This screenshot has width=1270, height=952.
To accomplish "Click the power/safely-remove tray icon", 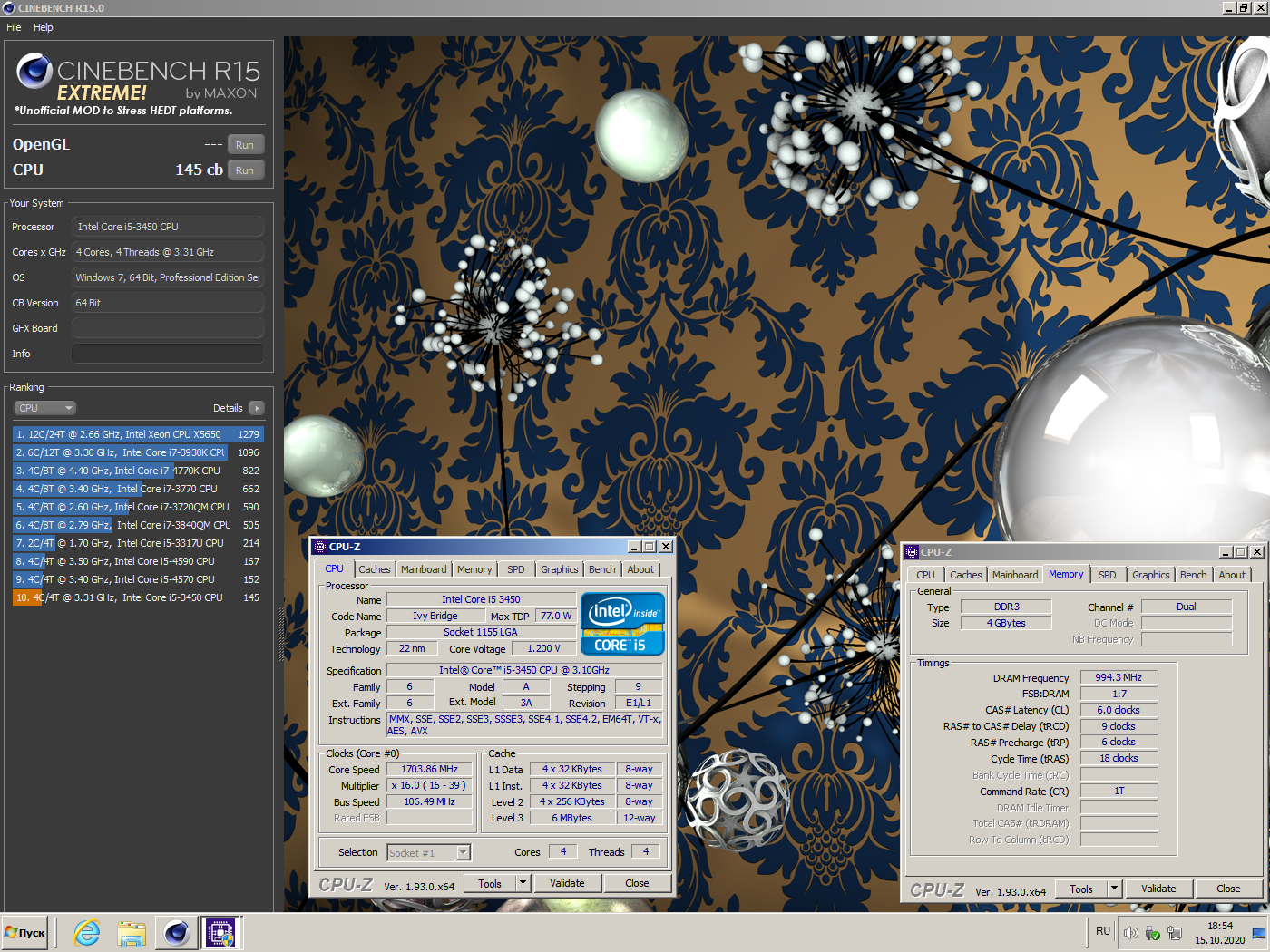I will tap(1152, 932).
